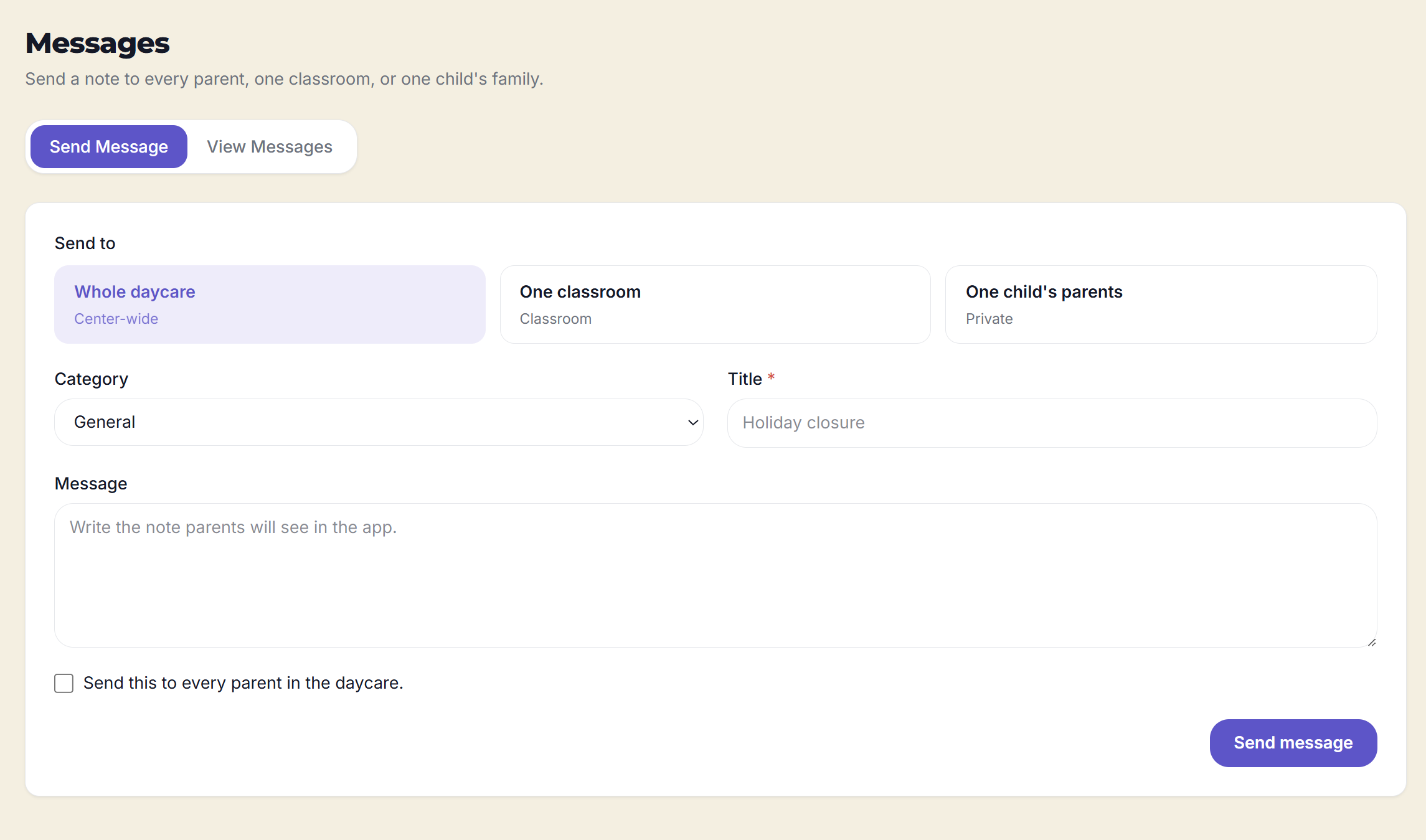Click the Send message button
Image resolution: width=1426 pixels, height=840 pixels.
point(1293,743)
